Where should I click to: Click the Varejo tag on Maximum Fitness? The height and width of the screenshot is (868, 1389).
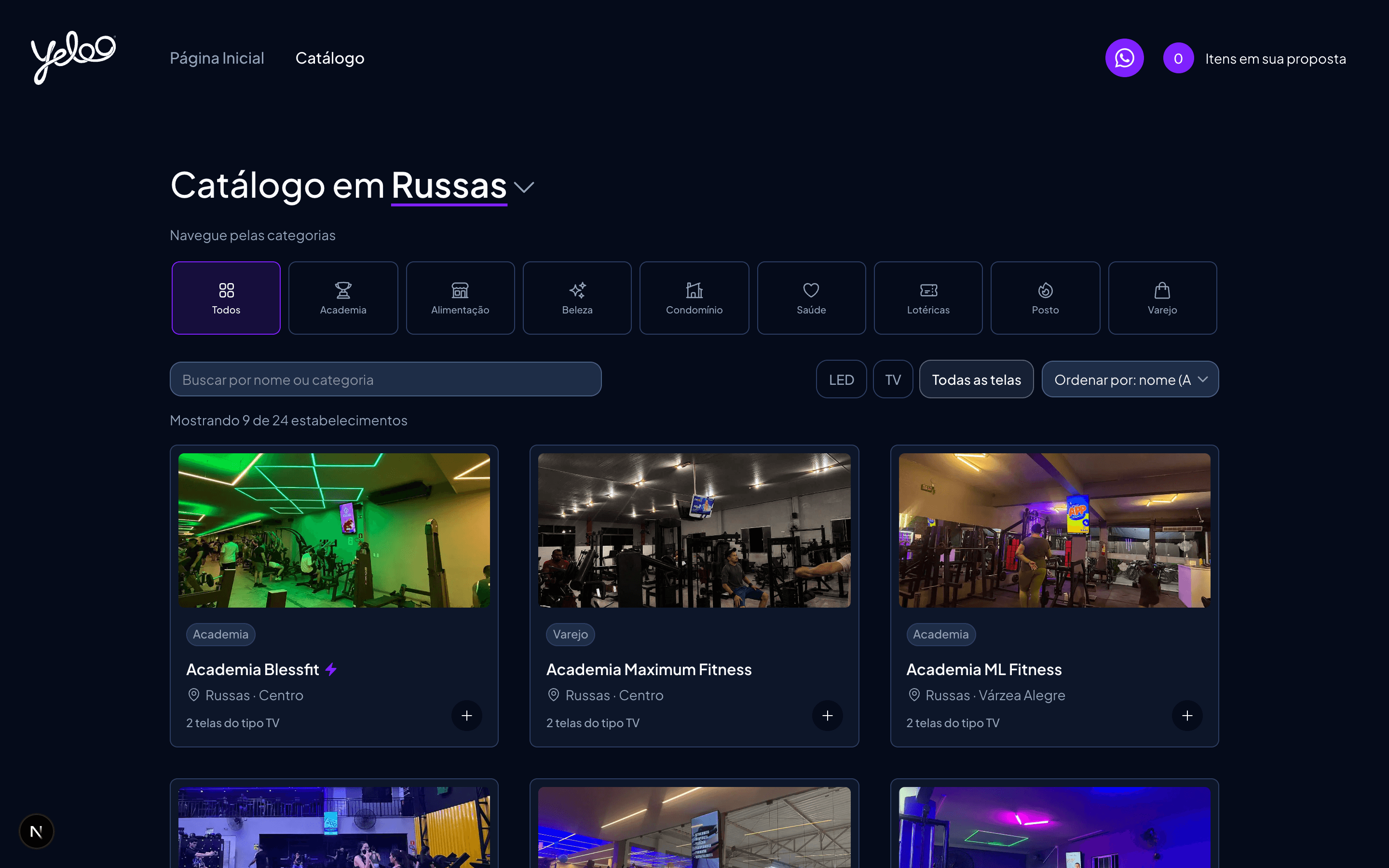(570, 634)
